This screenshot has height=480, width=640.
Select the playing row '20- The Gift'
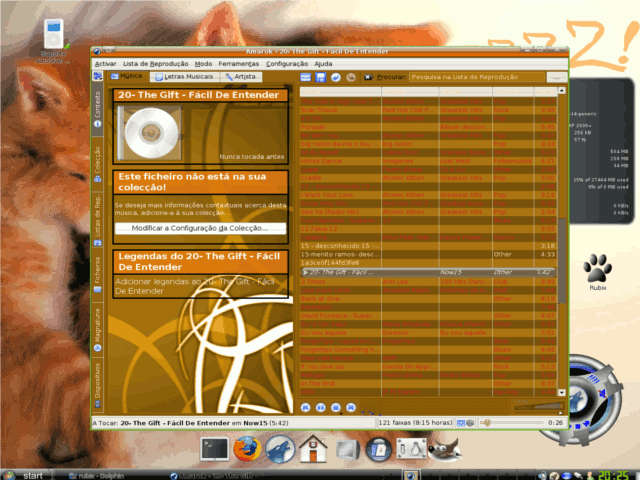tap(428, 272)
